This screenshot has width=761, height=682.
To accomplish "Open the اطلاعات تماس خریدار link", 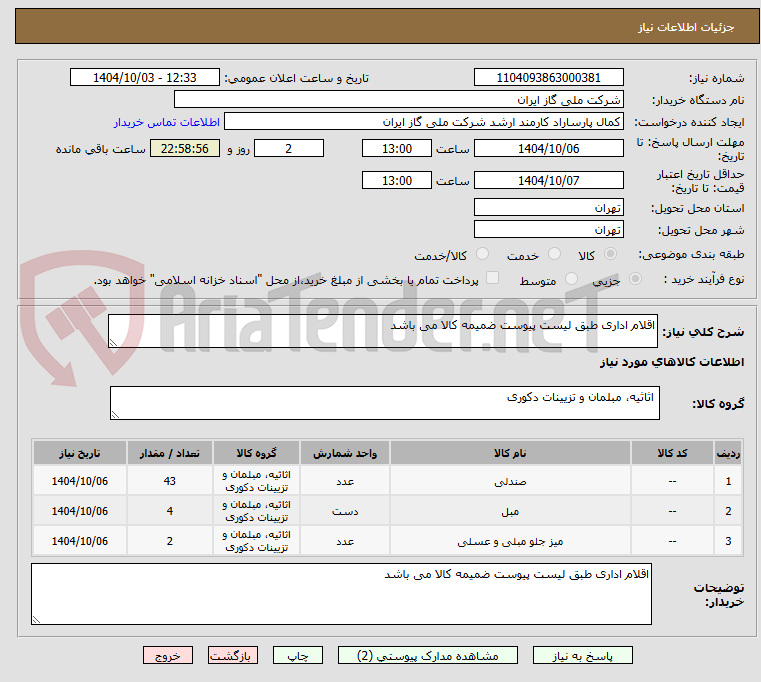I will tap(166, 122).
